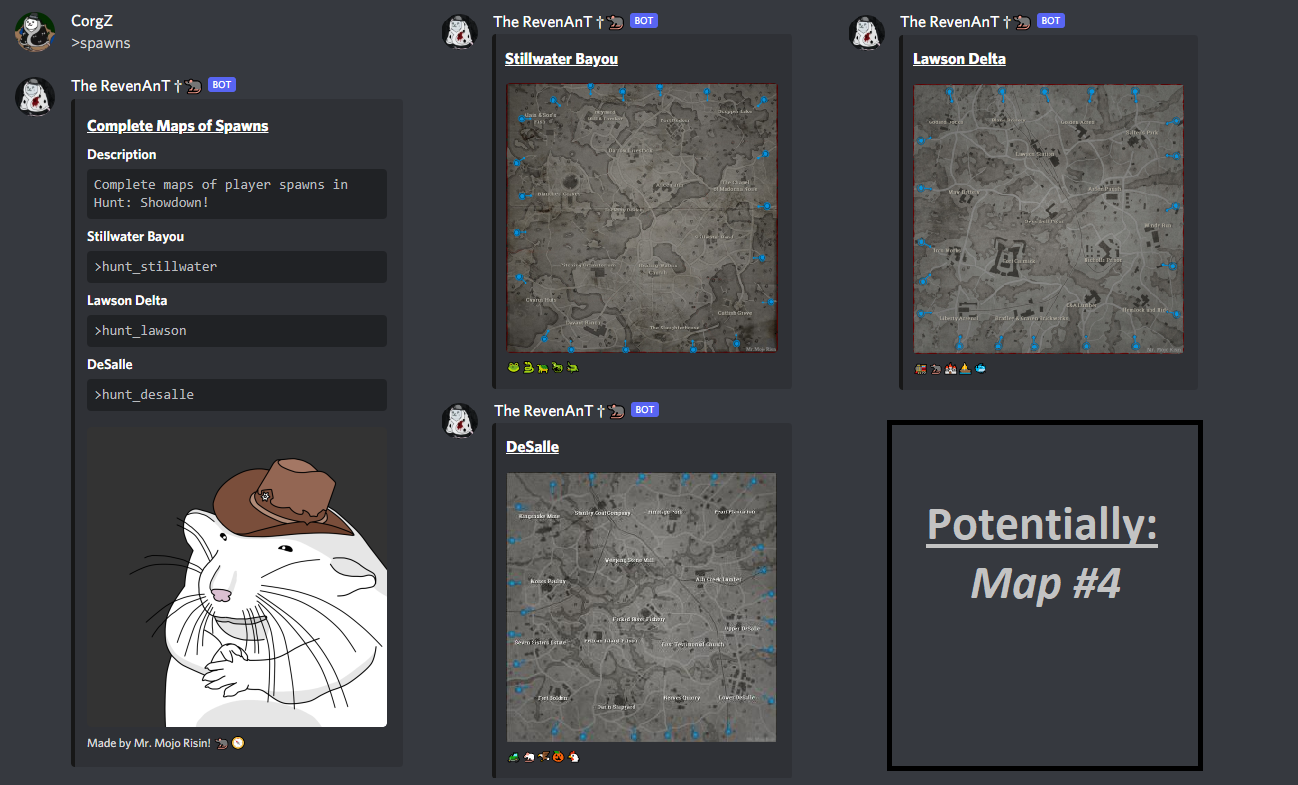Click the >hunt_stillwater command code block
This screenshot has width=1298, height=785.
pyautogui.click(x=237, y=267)
